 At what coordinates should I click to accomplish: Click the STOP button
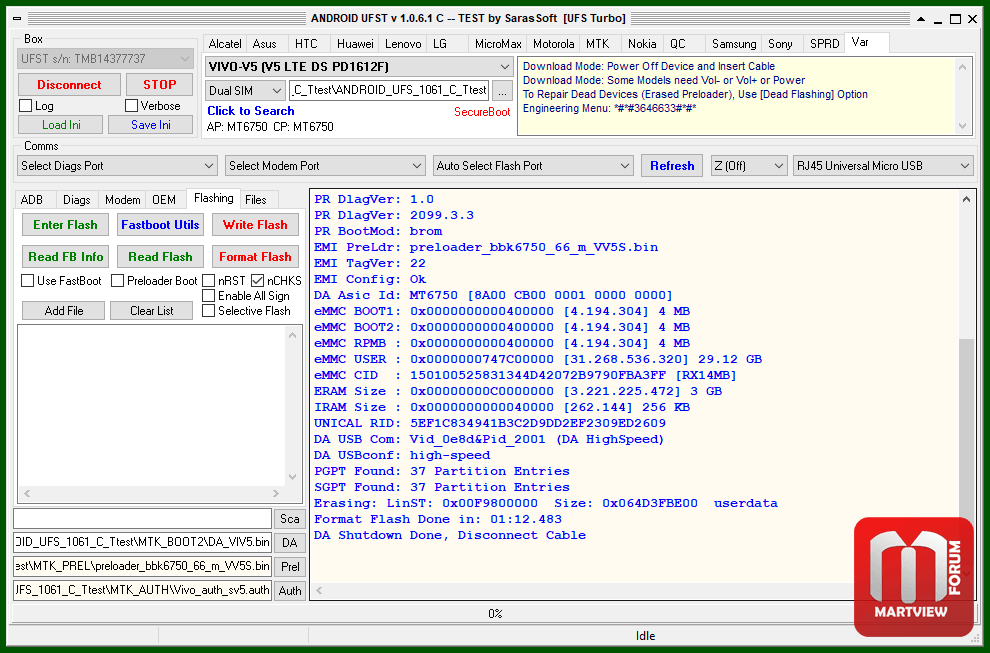pos(159,85)
